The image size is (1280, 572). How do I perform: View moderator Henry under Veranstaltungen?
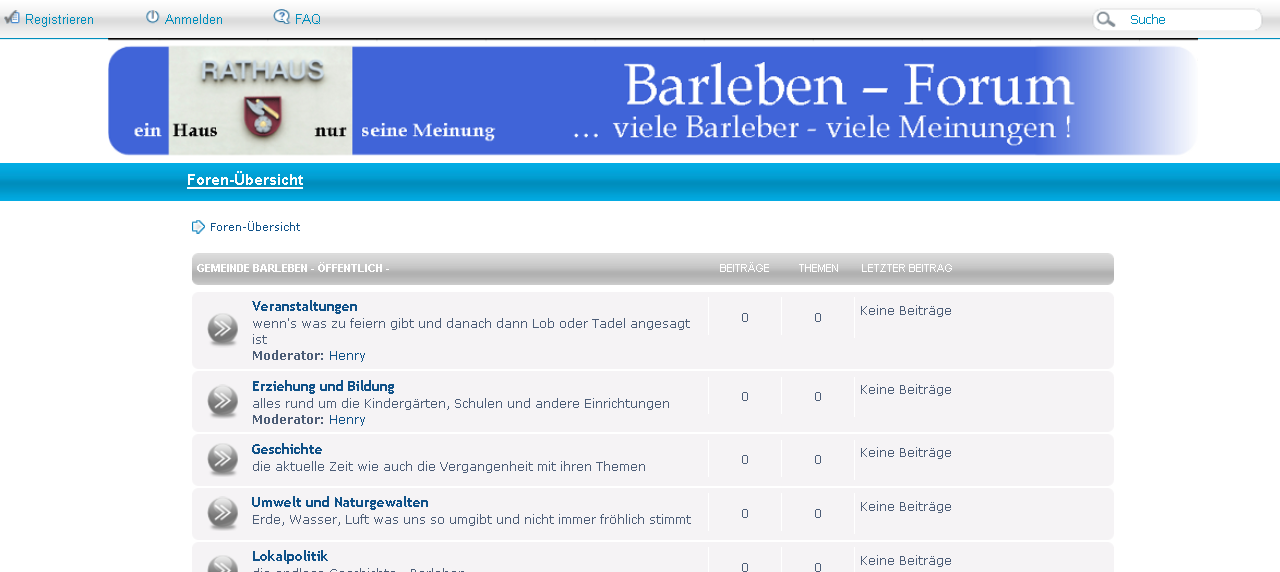[x=347, y=355]
